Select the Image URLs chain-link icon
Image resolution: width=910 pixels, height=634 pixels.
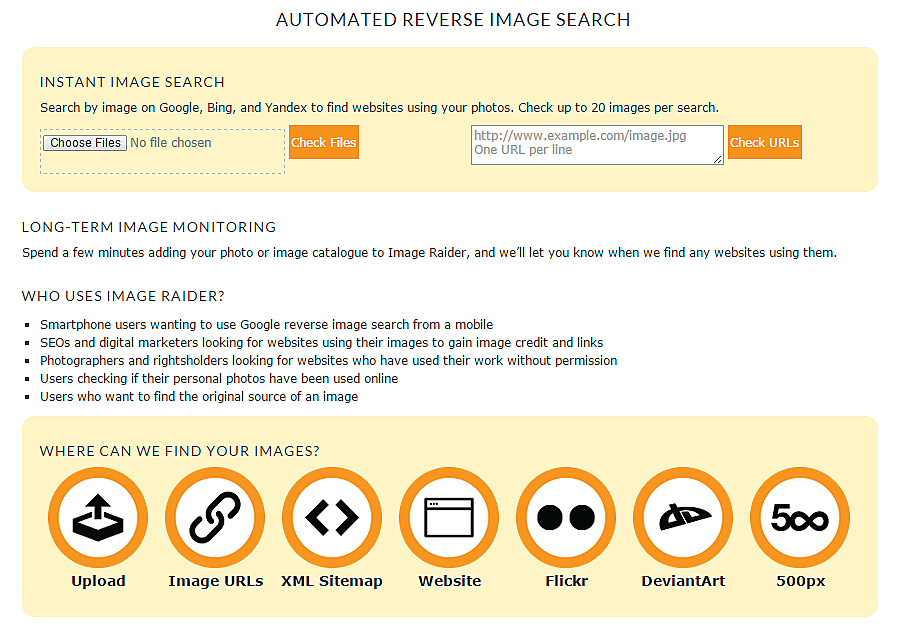215,517
